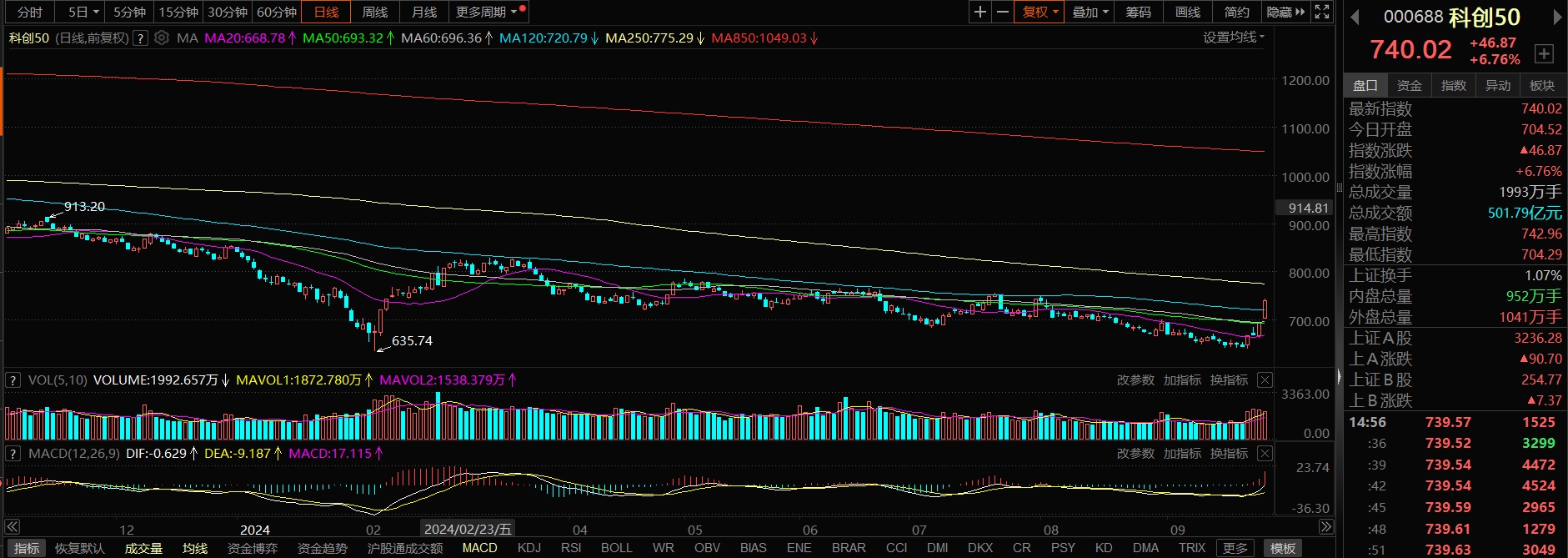Toggle 隐藏 to hide side panel

[x=1285, y=12]
